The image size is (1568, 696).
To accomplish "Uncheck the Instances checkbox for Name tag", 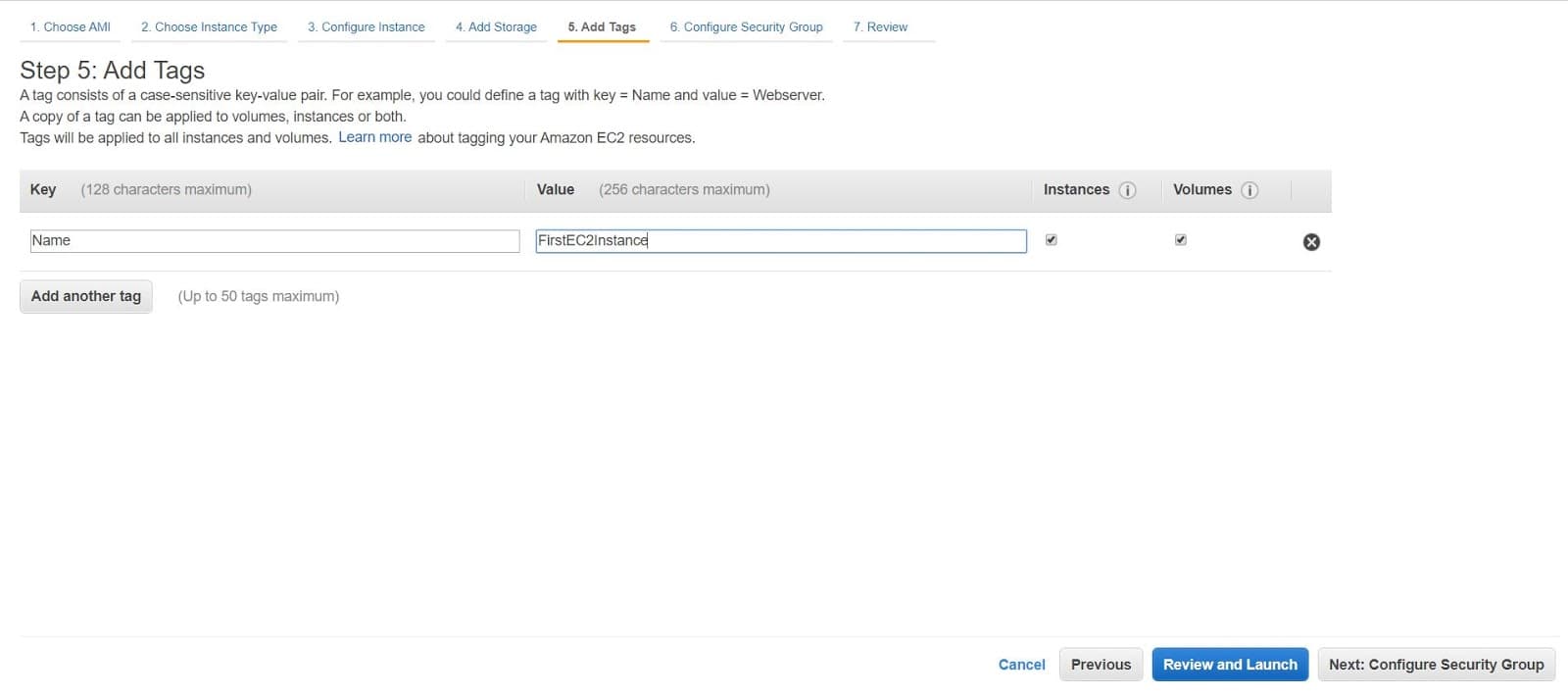I will coord(1052,239).
